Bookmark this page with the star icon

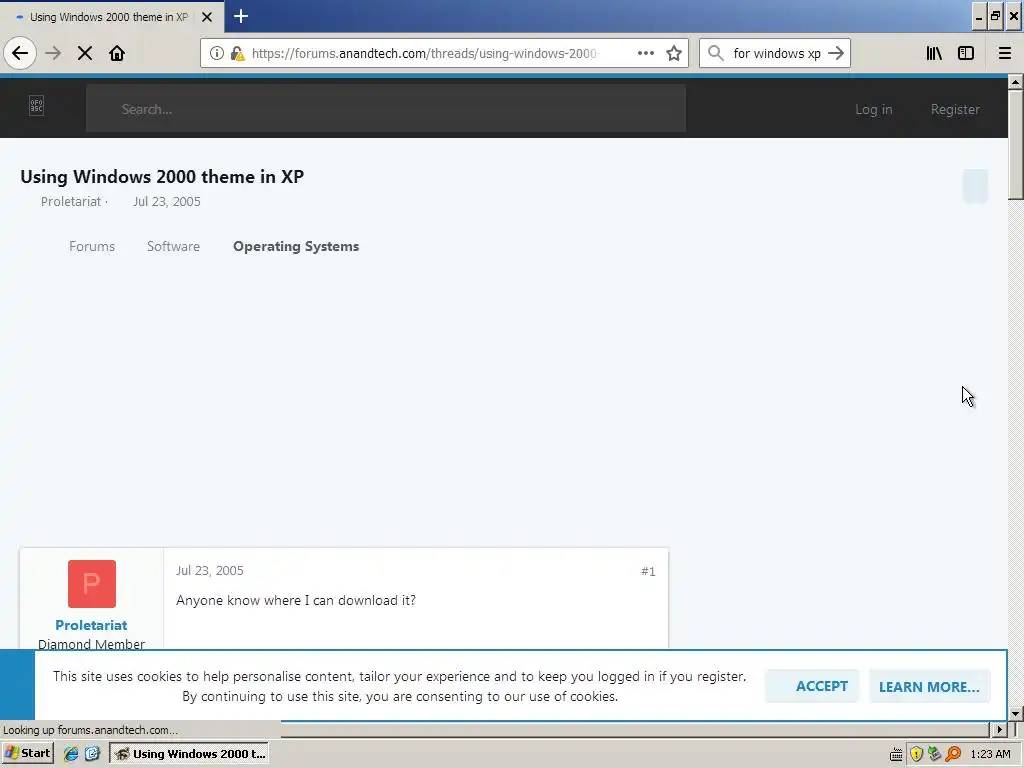click(674, 53)
